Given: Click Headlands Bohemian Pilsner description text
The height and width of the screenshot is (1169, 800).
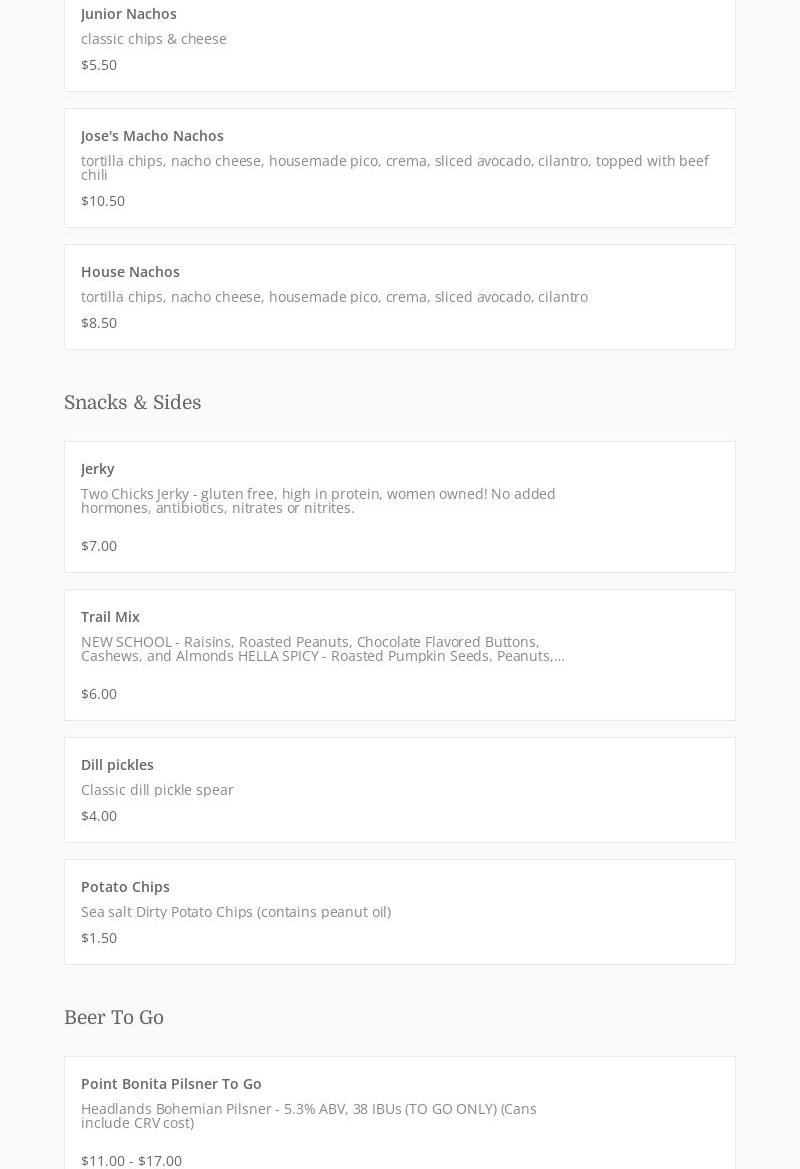Looking at the screenshot, I should click(308, 1116).
